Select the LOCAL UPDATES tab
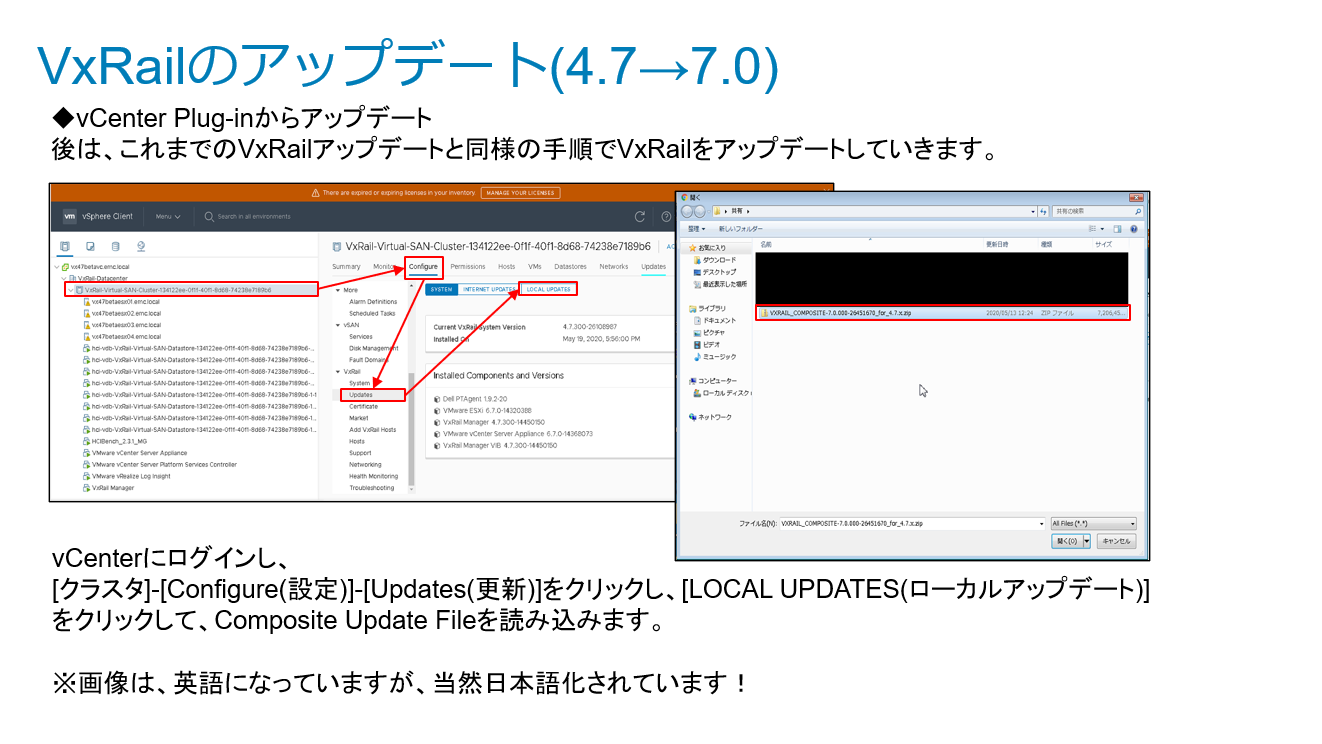 pos(549,289)
